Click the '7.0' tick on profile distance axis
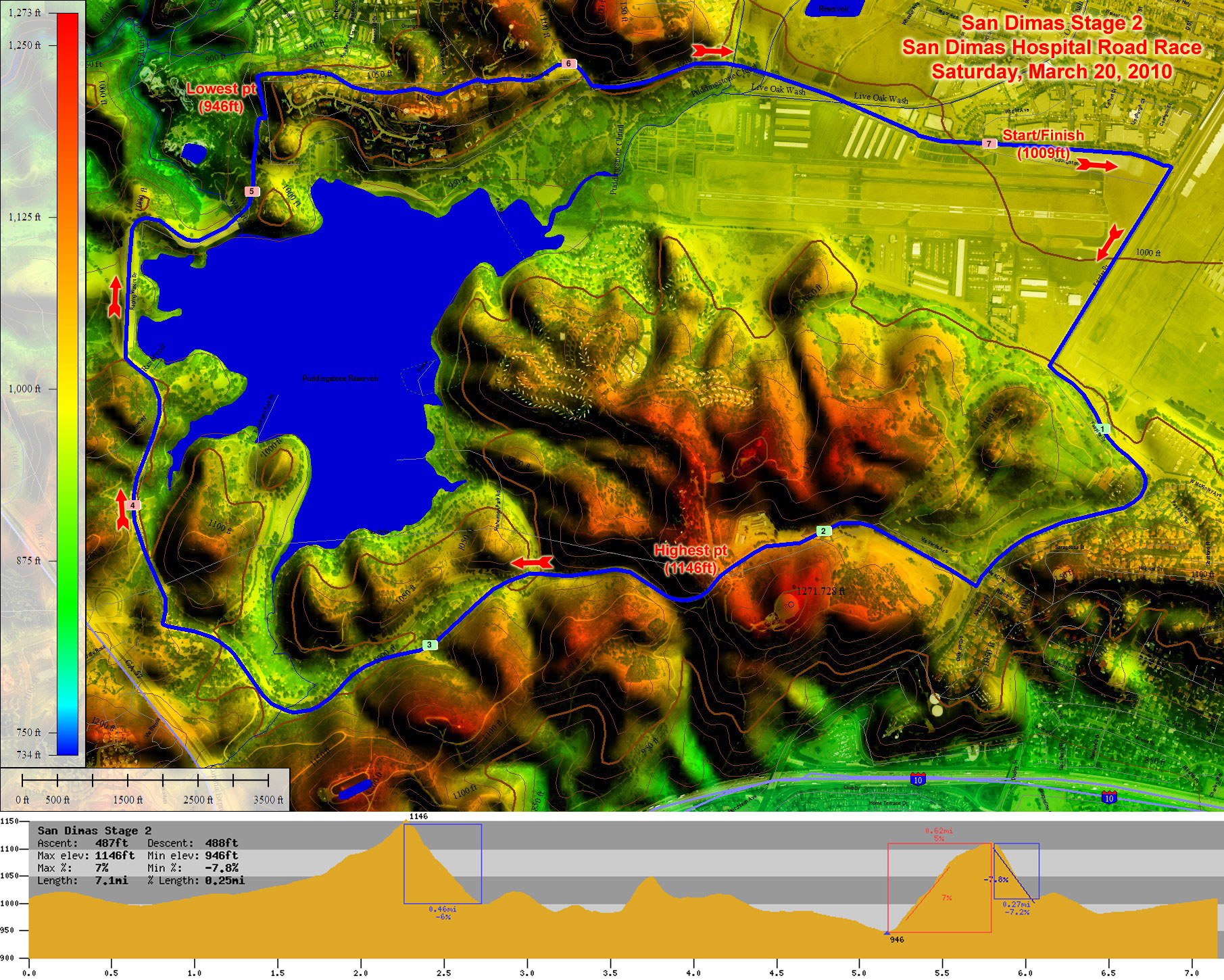Image resolution: width=1224 pixels, height=980 pixels. tap(1191, 973)
